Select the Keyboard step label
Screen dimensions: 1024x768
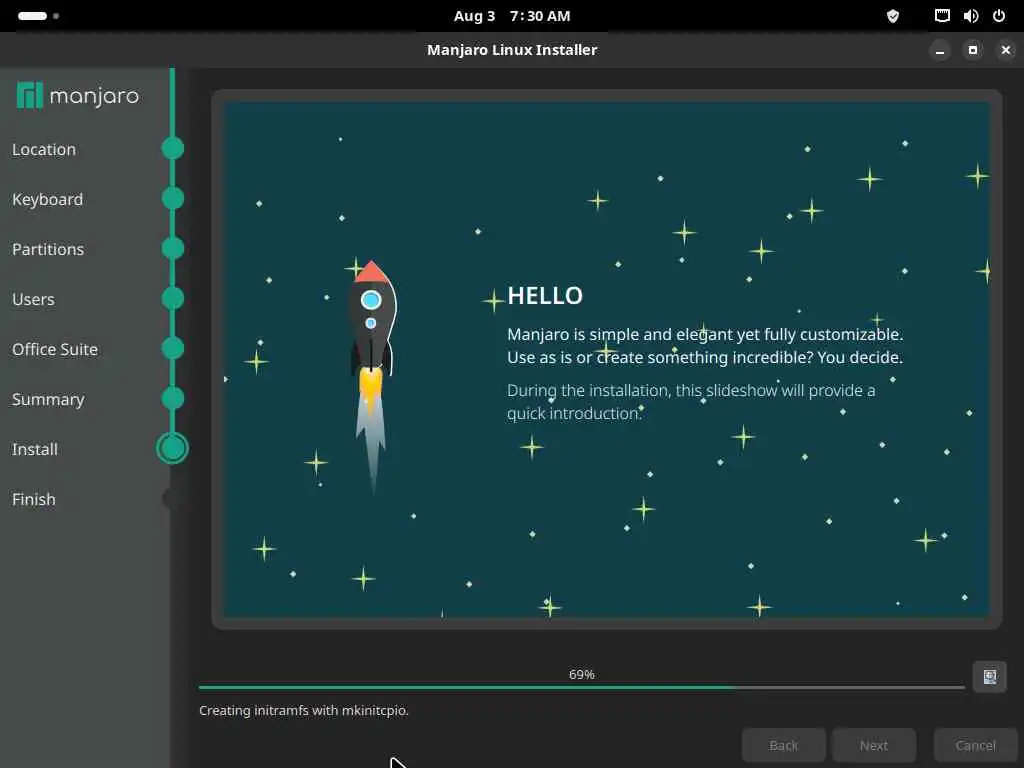pyautogui.click(x=48, y=199)
